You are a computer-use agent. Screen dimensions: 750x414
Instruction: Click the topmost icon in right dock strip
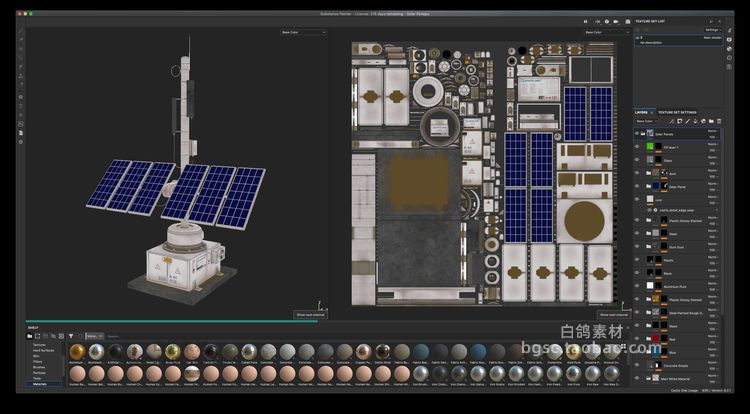[x=729, y=30]
